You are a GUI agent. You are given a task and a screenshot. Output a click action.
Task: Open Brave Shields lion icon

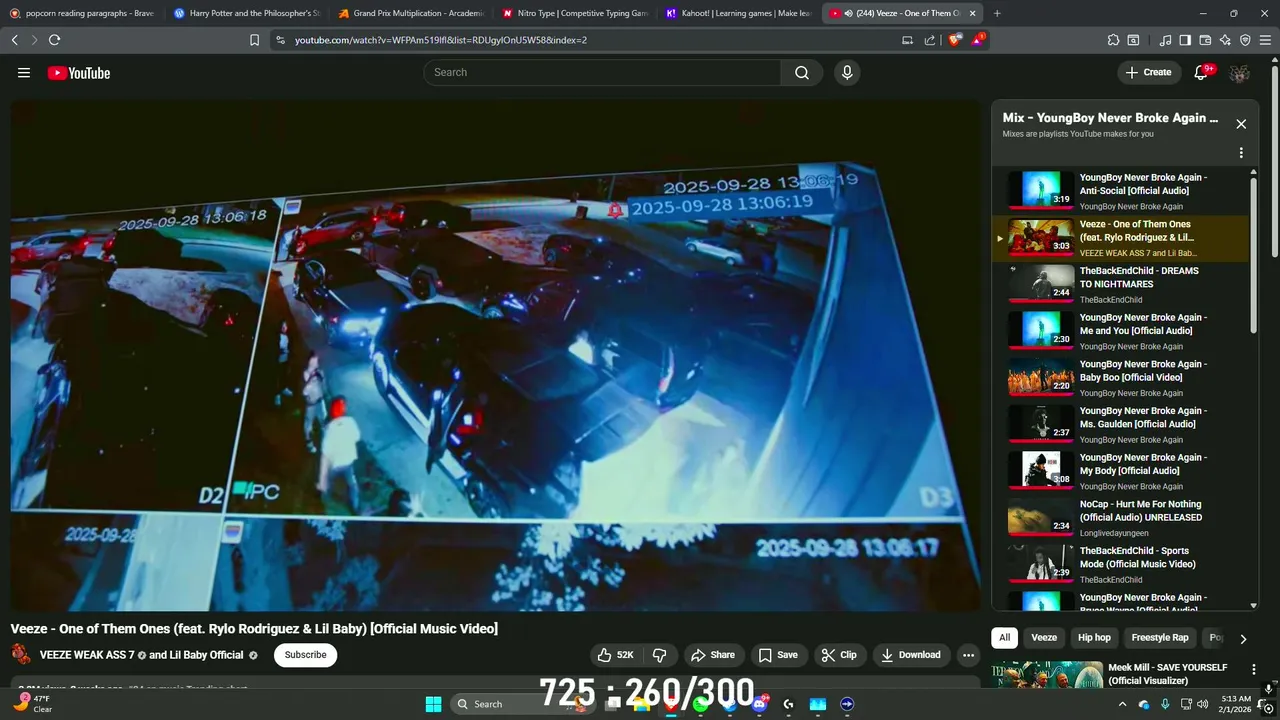[955, 40]
